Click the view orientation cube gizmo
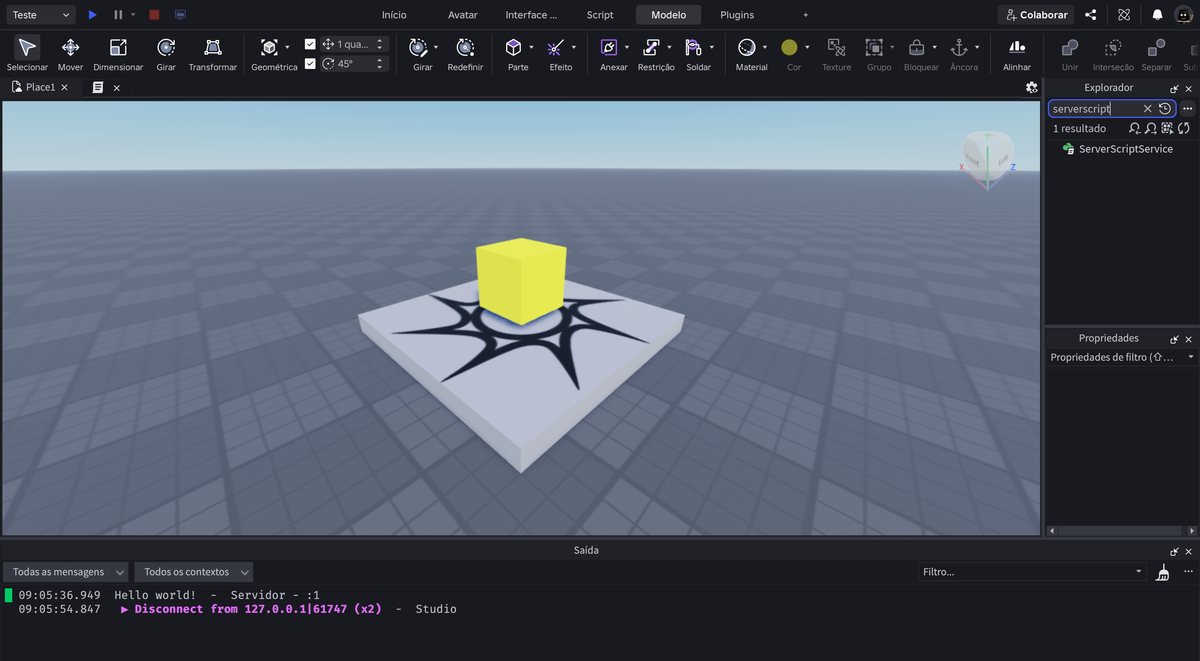 coord(986,156)
